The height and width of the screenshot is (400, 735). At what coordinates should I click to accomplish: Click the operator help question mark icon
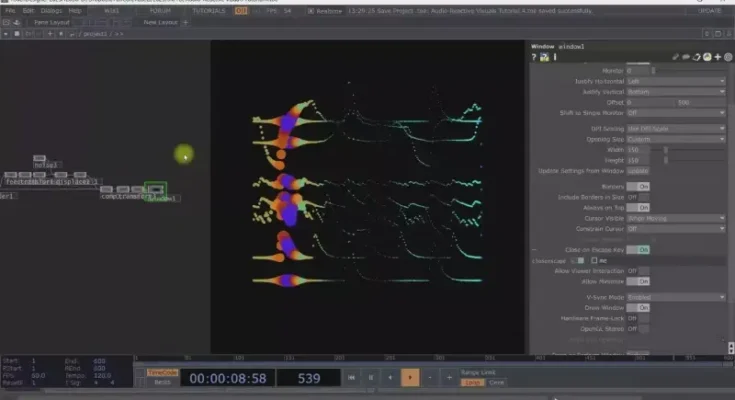pos(534,57)
